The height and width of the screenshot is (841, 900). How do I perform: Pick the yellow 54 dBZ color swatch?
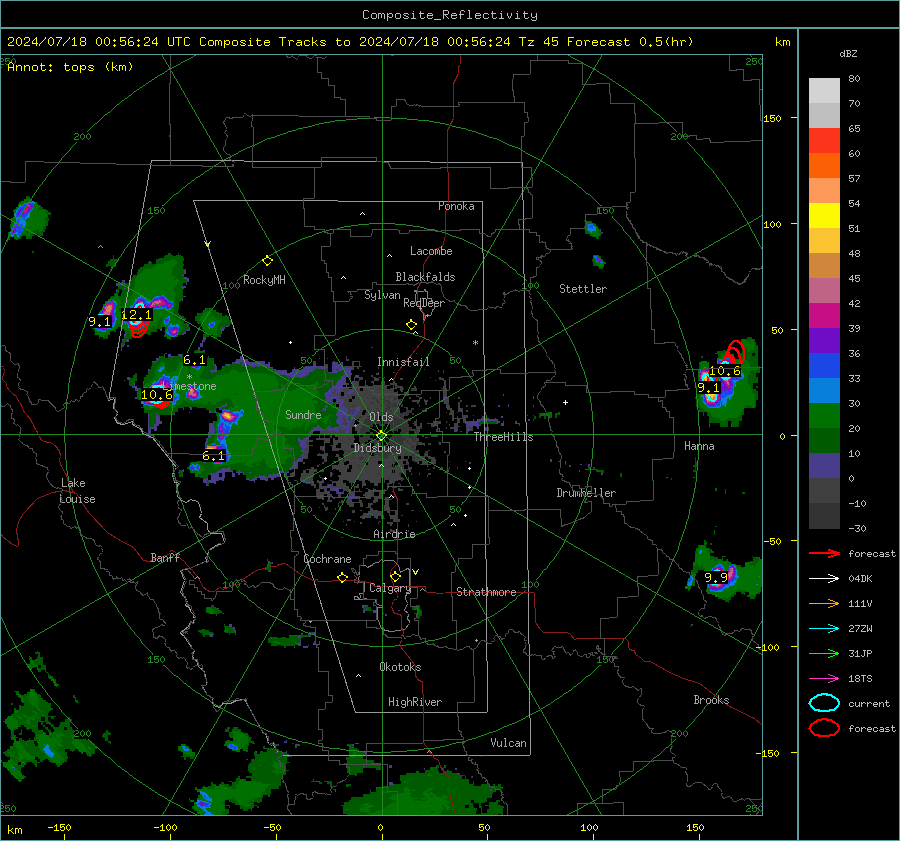(824, 215)
